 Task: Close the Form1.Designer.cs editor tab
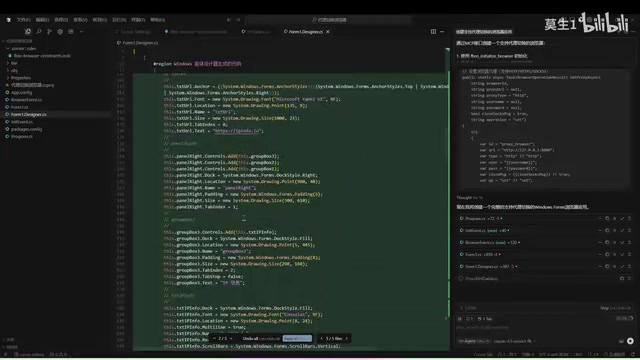click(x=328, y=31)
